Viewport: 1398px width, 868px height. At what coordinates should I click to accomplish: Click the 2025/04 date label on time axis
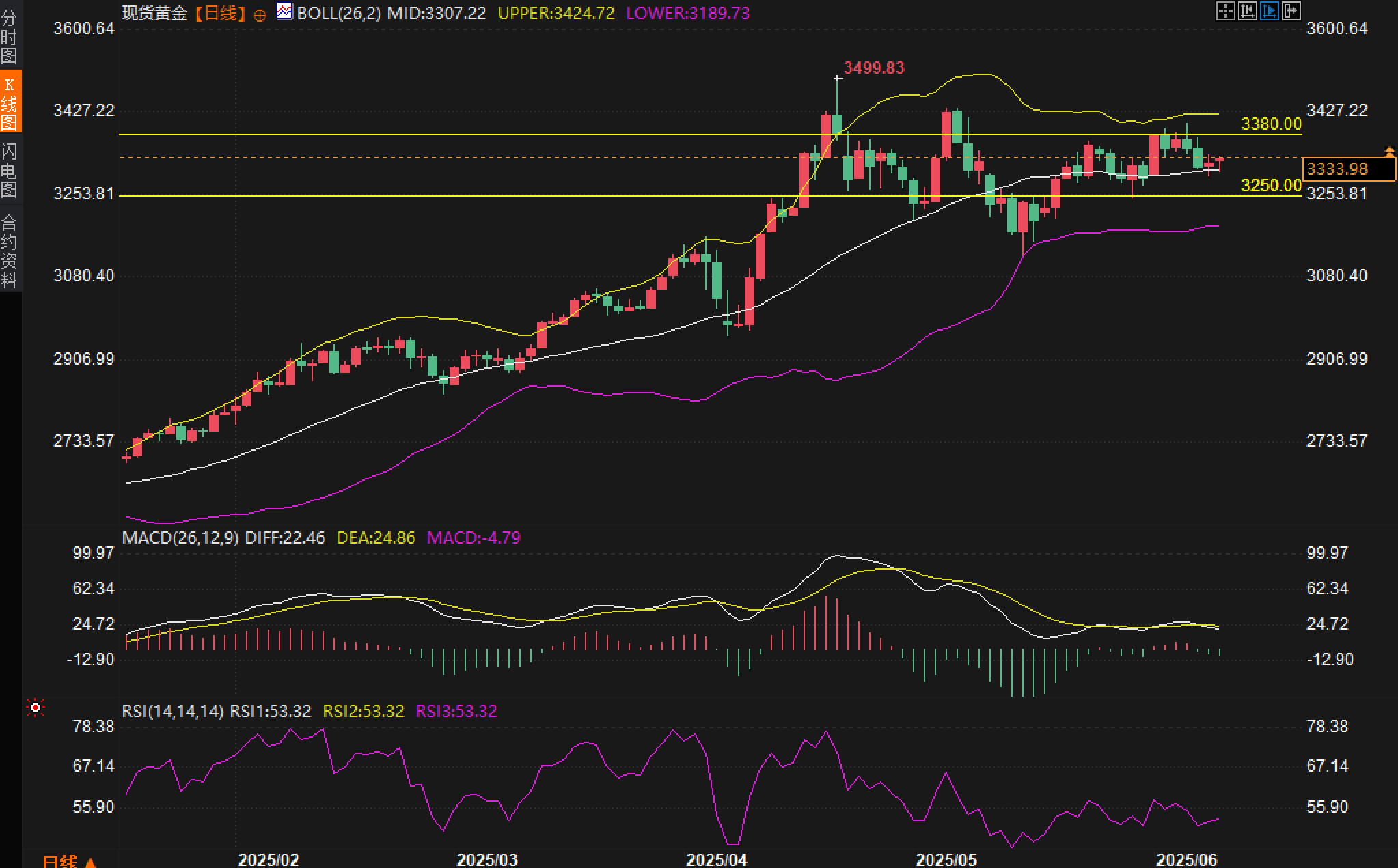(717, 860)
